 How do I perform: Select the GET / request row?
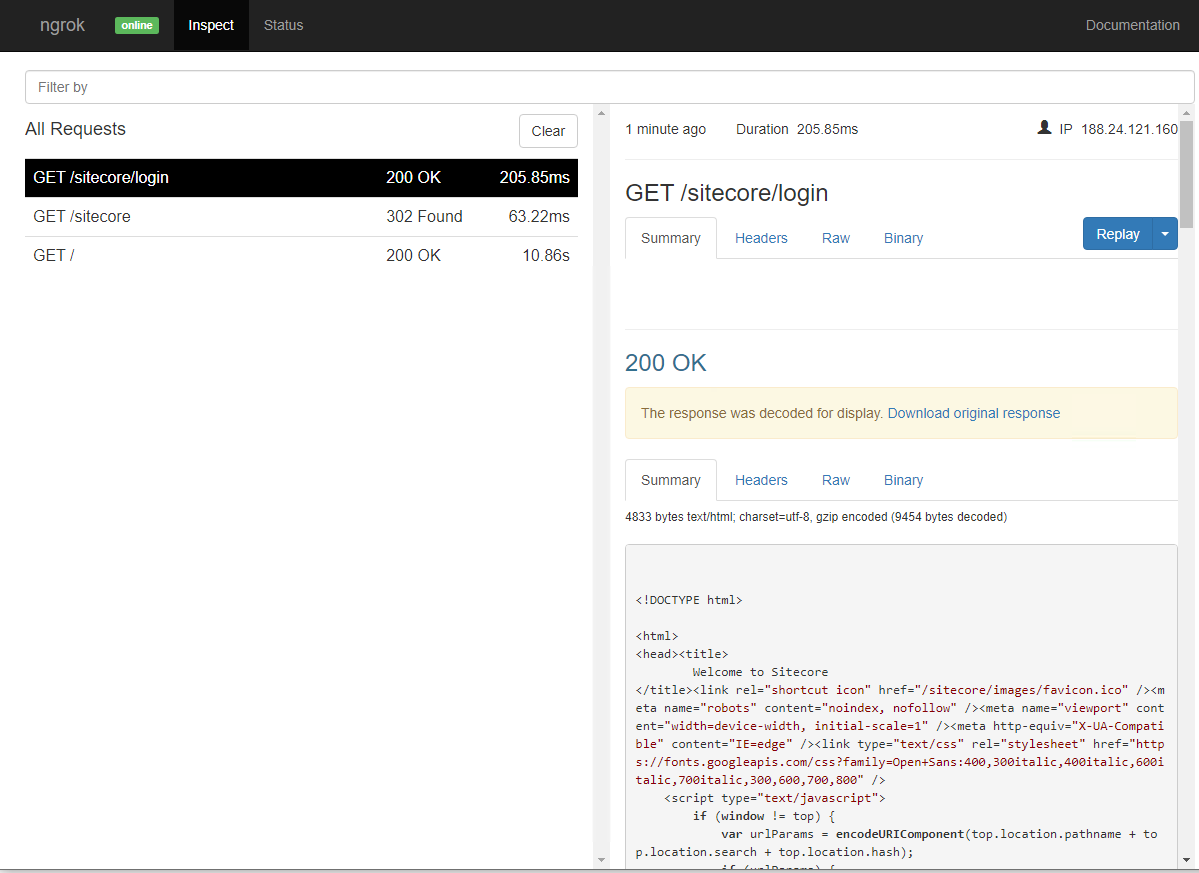[301, 256]
